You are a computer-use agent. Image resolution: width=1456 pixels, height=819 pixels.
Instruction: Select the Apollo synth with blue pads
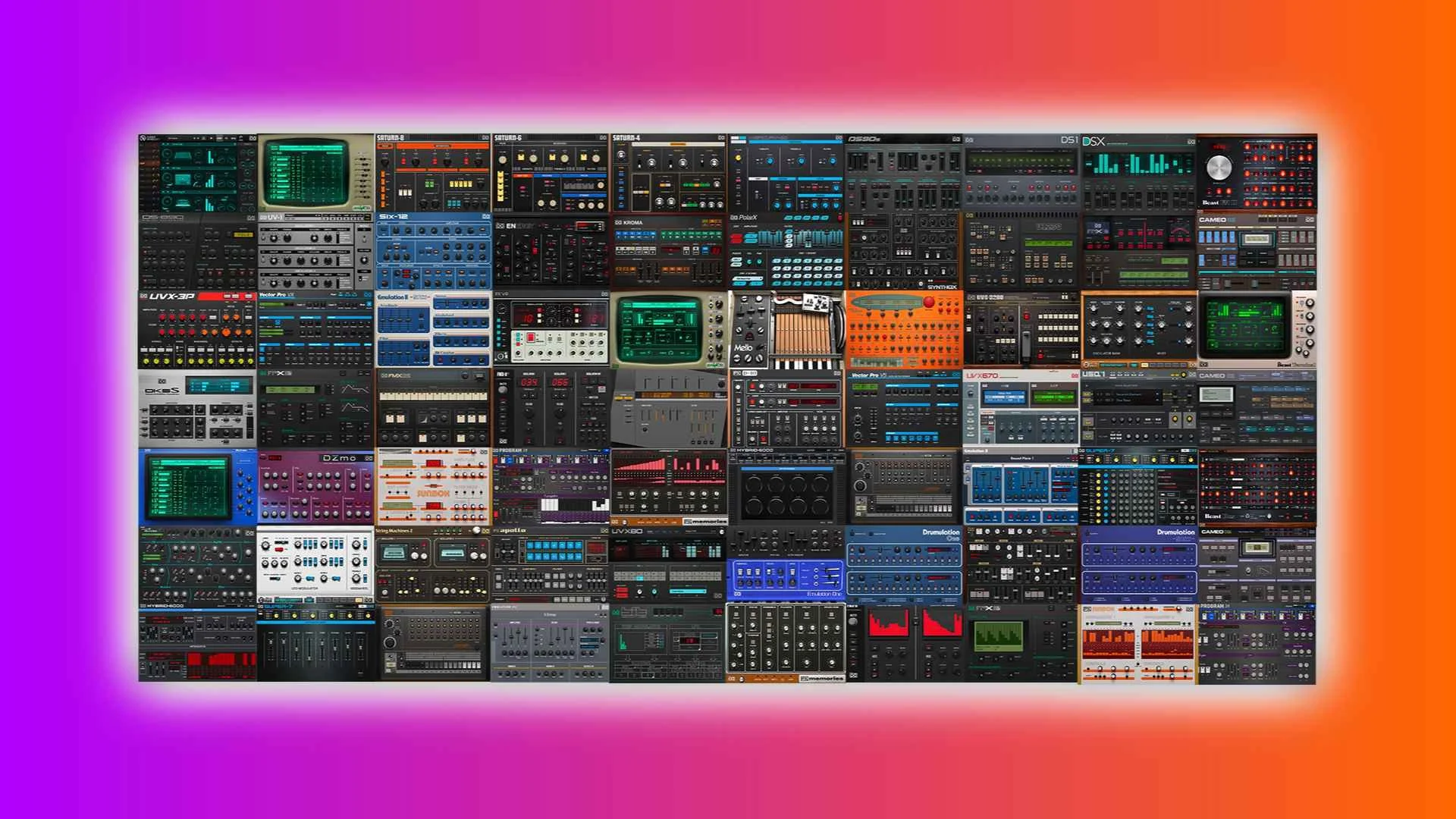click(551, 565)
